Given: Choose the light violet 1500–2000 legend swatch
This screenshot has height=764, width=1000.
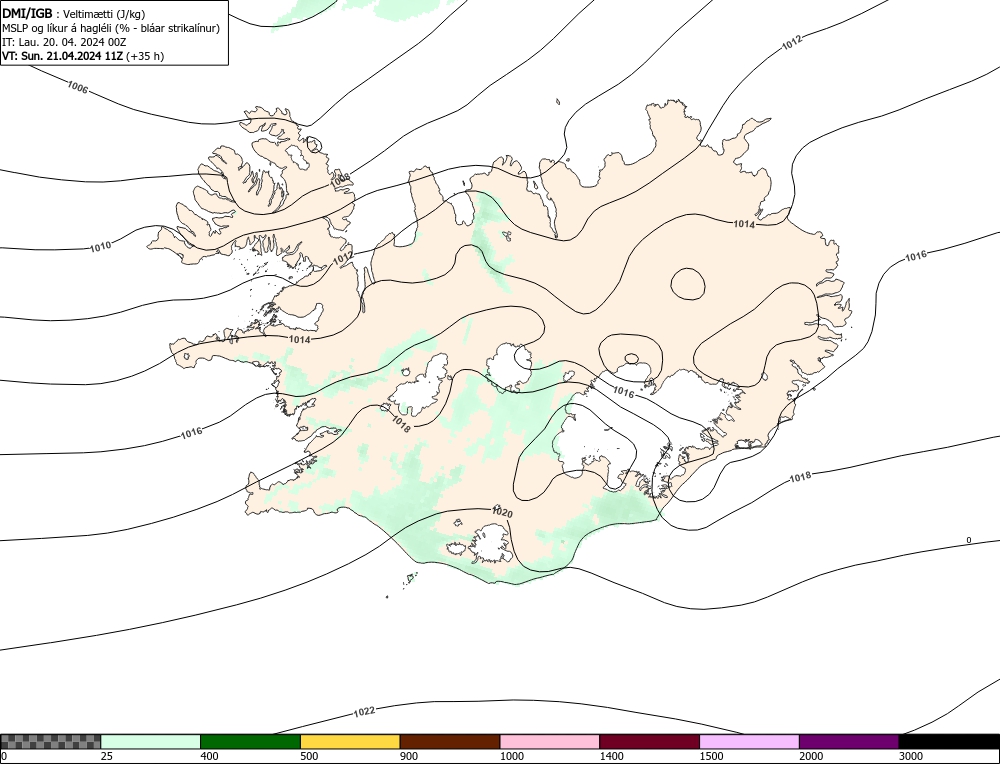Looking at the screenshot, I should [749, 742].
